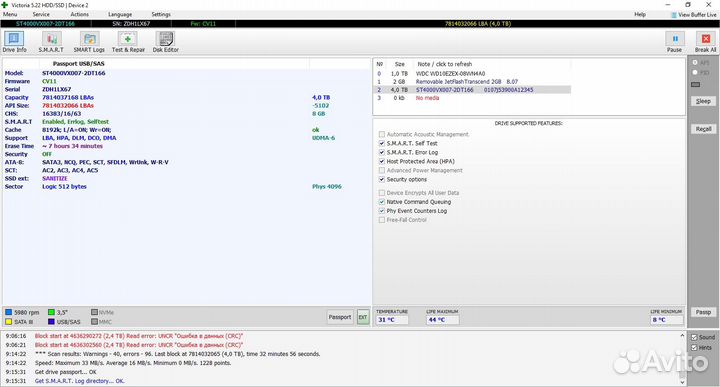Toggle S.M.A.R.T. Error Log checkbox
This screenshot has width=720, height=387.
coord(382,152)
